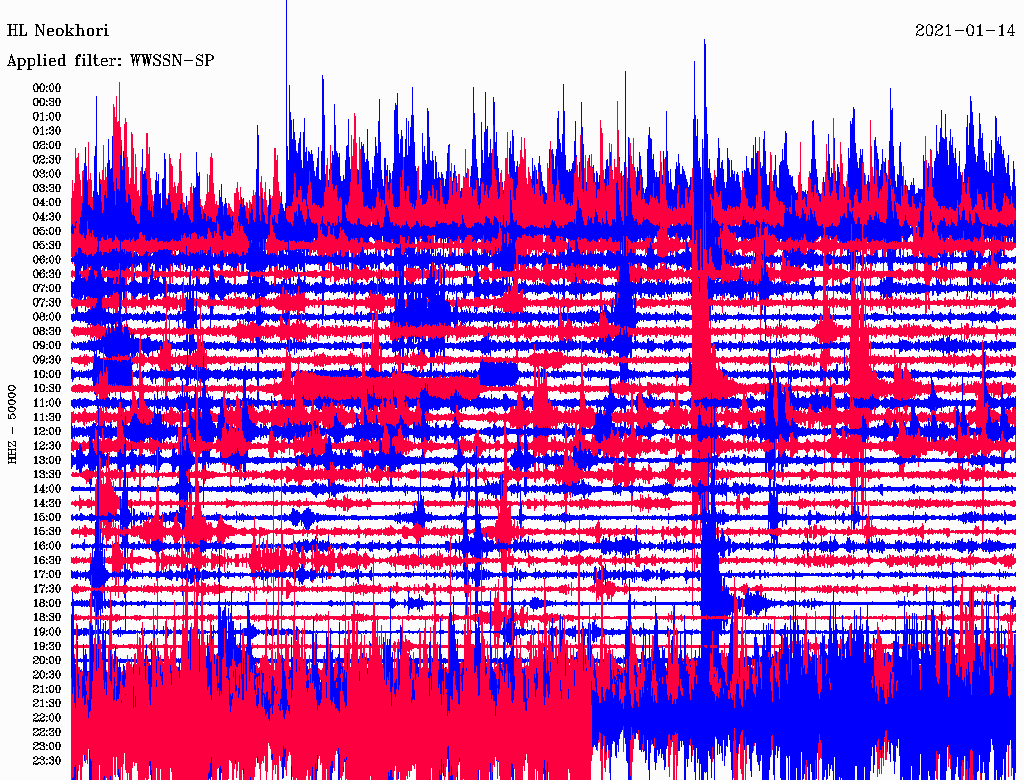
Task: Select the 23:30 time label
Action: pyautogui.click(x=46, y=760)
